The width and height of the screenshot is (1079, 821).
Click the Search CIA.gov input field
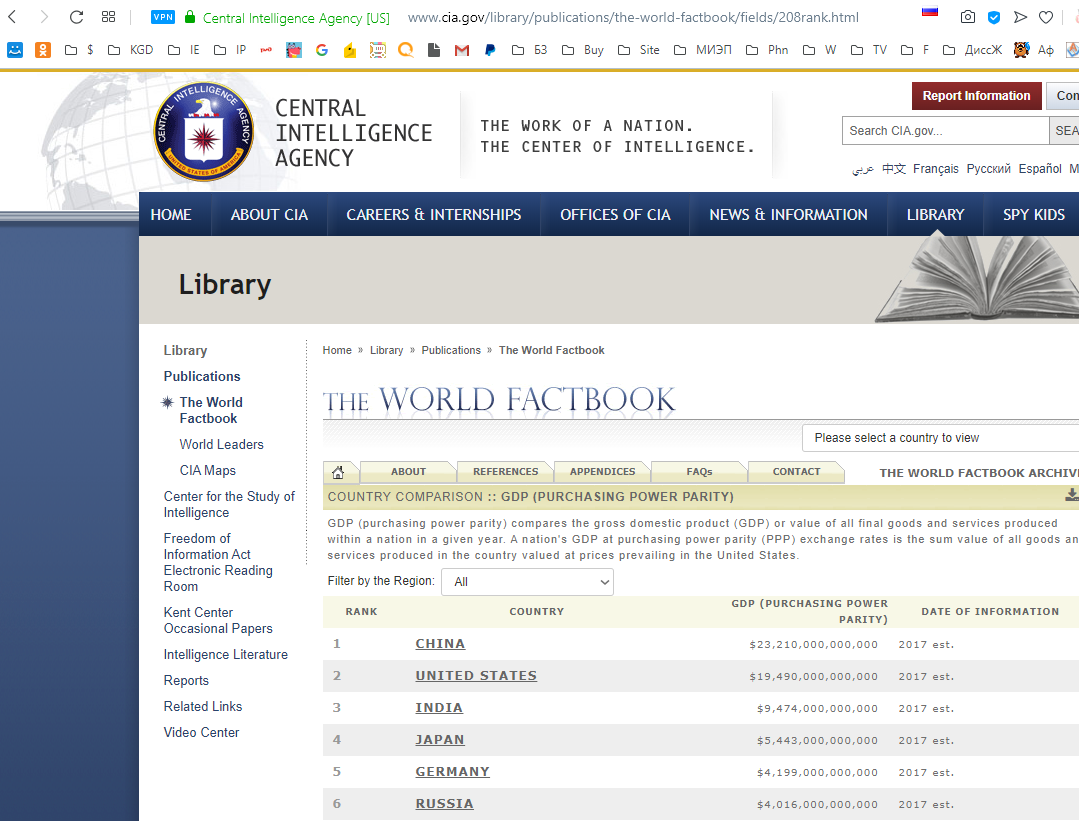pos(945,131)
